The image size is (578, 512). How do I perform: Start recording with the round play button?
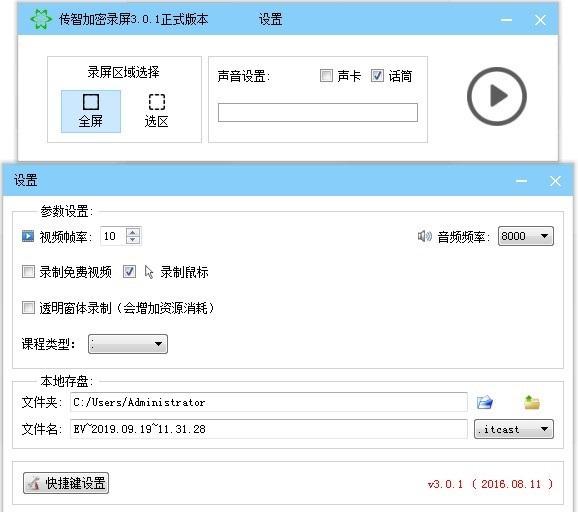[497, 96]
